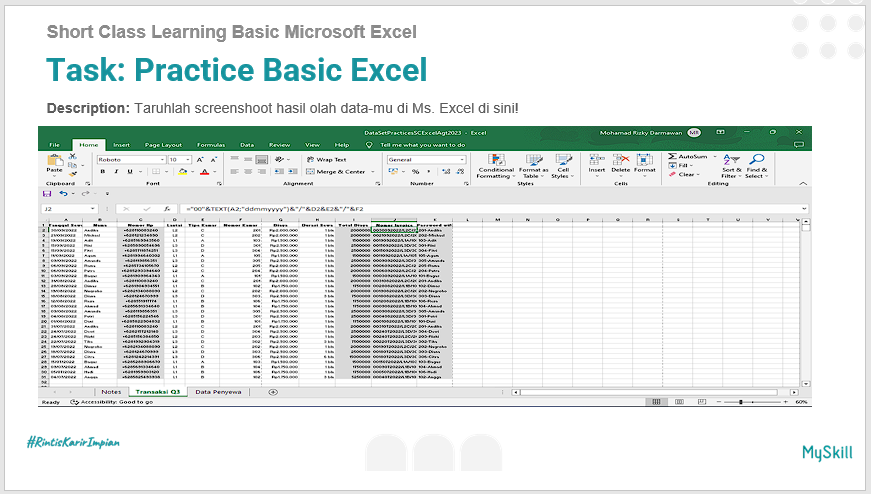Image resolution: width=871 pixels, height=494 pixels.
Task: Decrease indent in Alignment group
Action: [279, 172]
